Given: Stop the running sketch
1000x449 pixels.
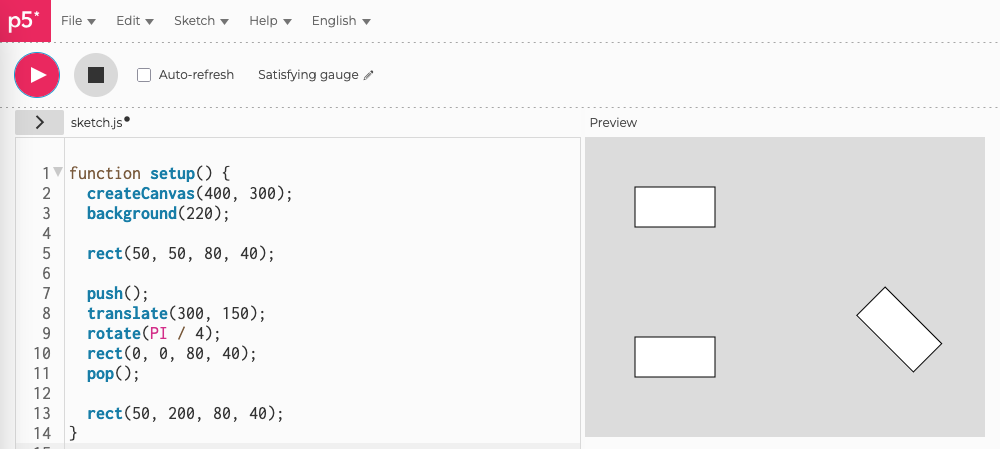Looking at the screenshot, I should 96,75.
